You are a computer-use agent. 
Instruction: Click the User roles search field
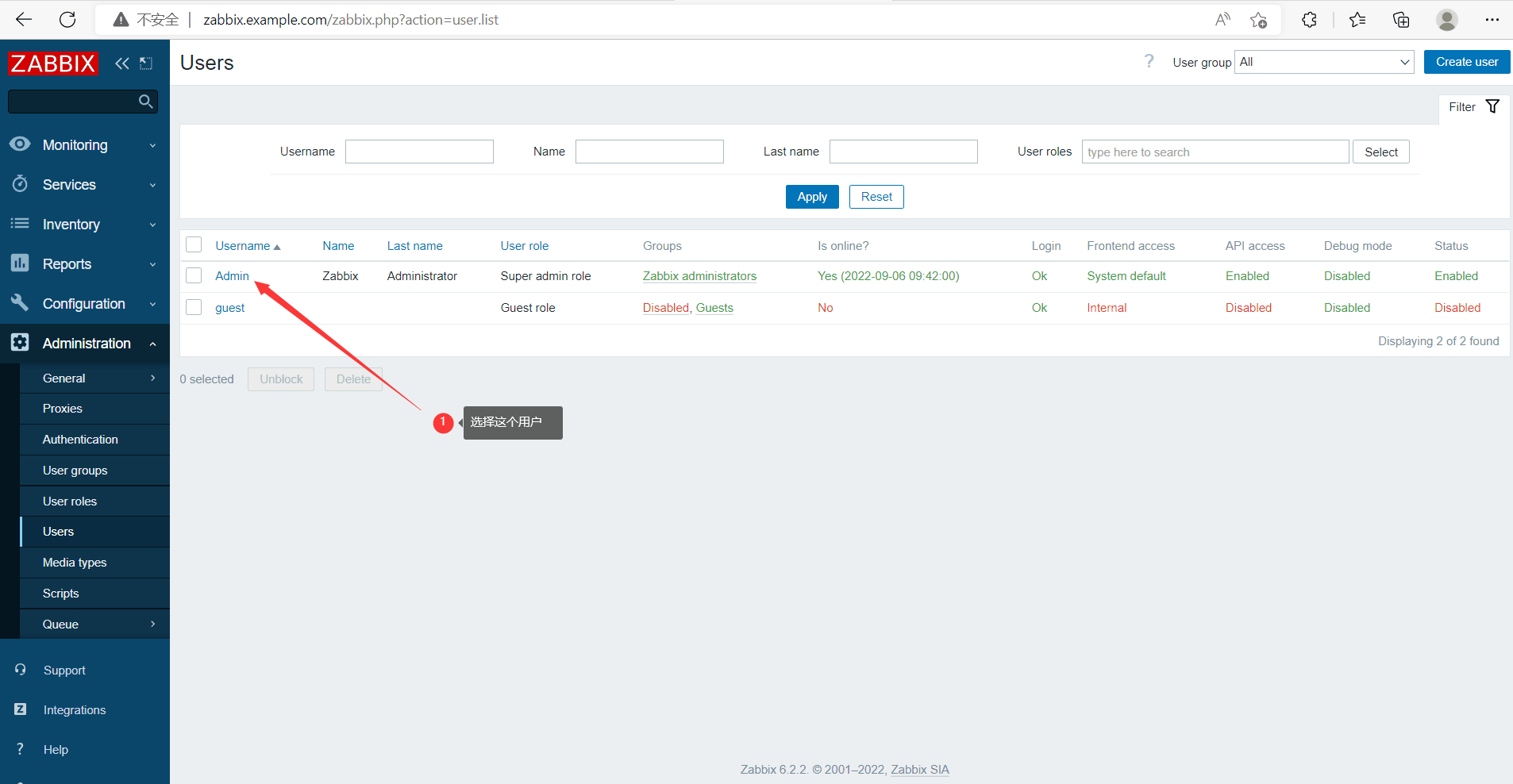1215,152
